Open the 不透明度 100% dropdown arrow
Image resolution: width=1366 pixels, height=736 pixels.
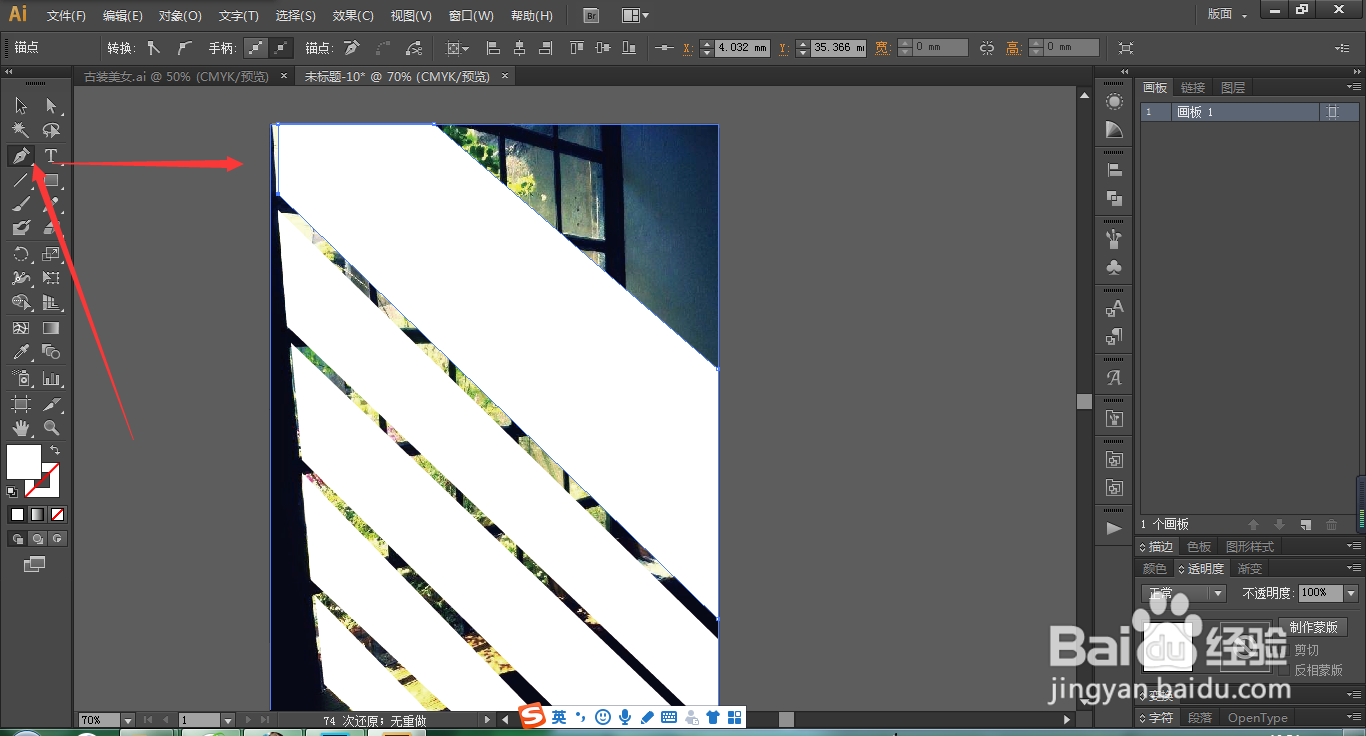(1351, 593)
